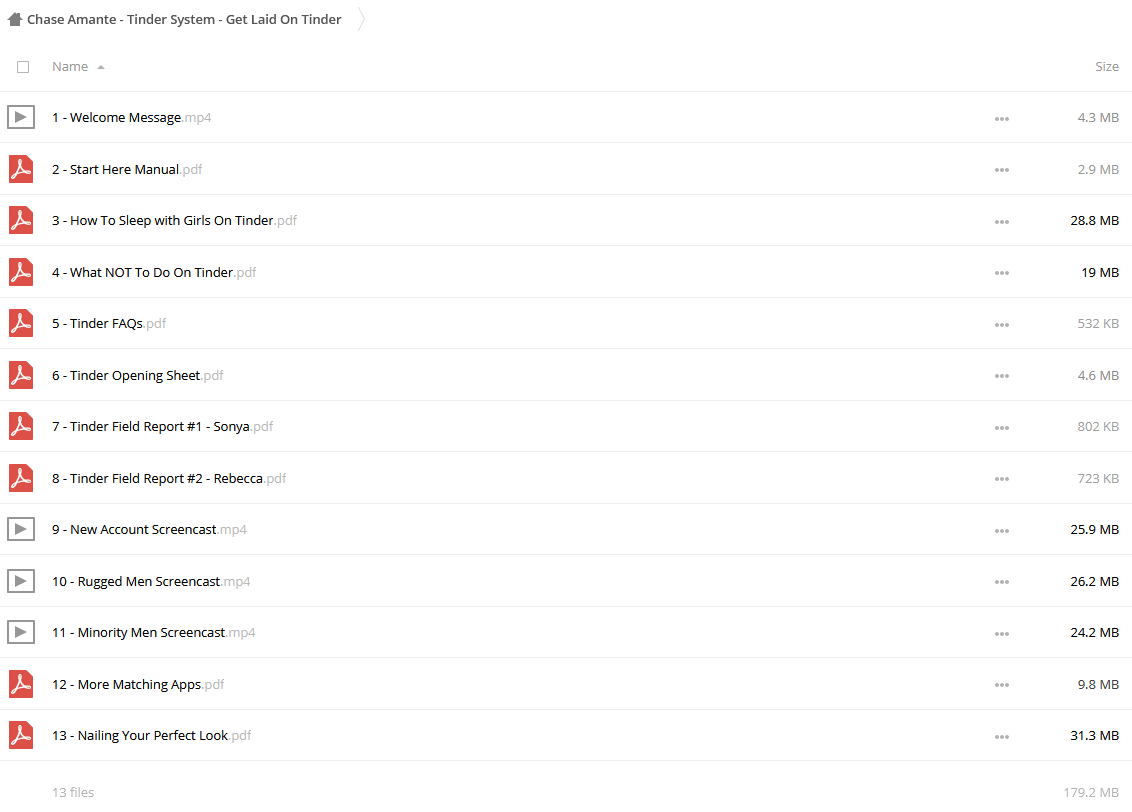The height and width of the screenshot is (812, 1132).
Task: Open 3 - How To Sleep with Girls PDF
Action: 174,220
